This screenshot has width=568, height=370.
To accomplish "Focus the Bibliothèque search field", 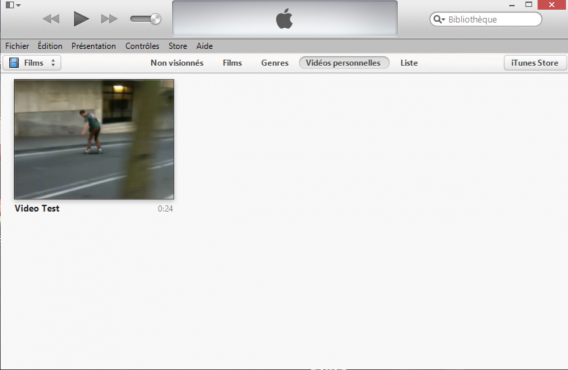I will (x=485, y=19).
